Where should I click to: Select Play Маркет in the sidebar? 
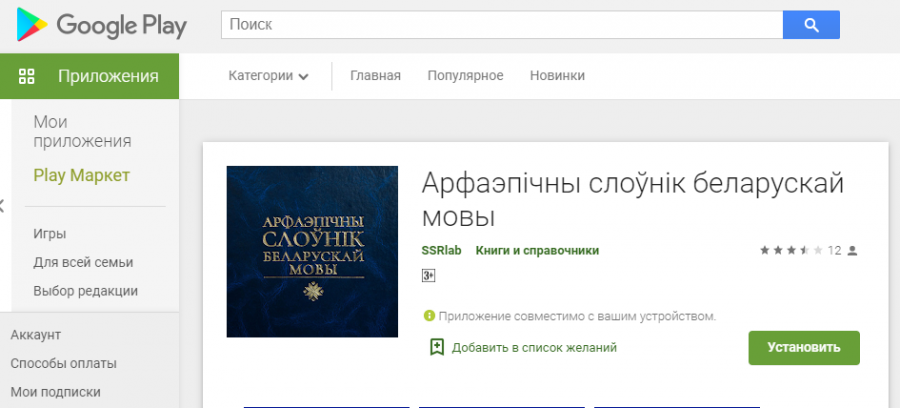[82, 176]
